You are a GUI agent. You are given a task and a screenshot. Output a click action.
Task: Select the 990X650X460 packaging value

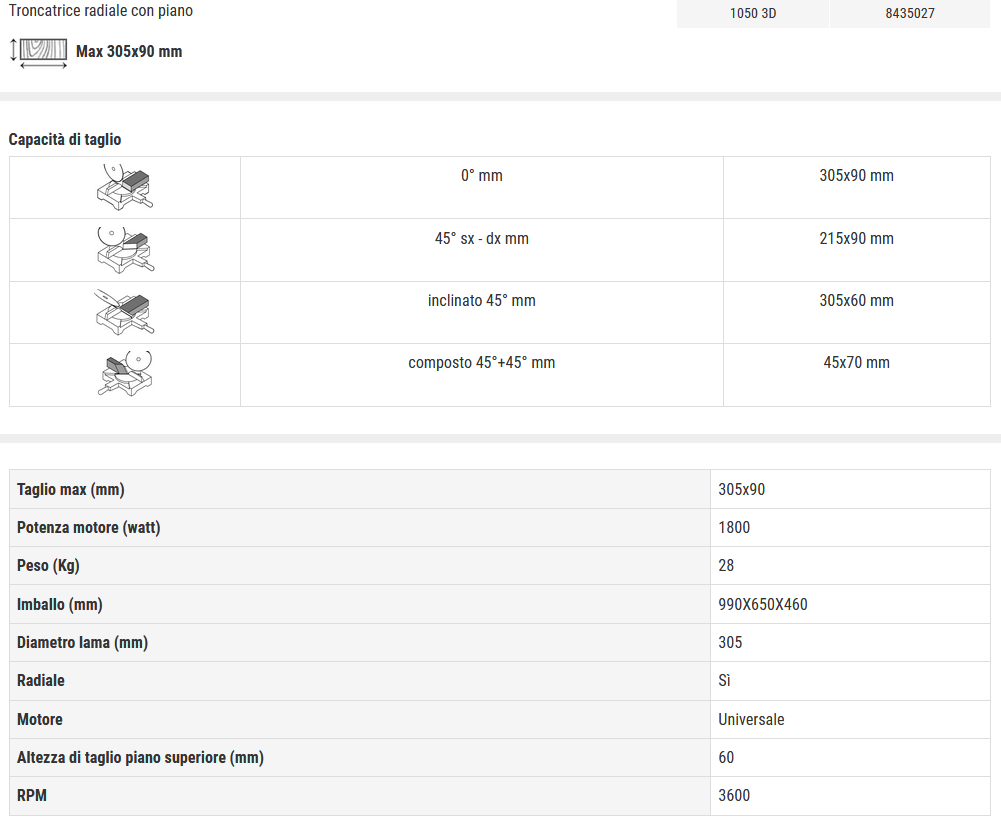[x=763, y=605]
